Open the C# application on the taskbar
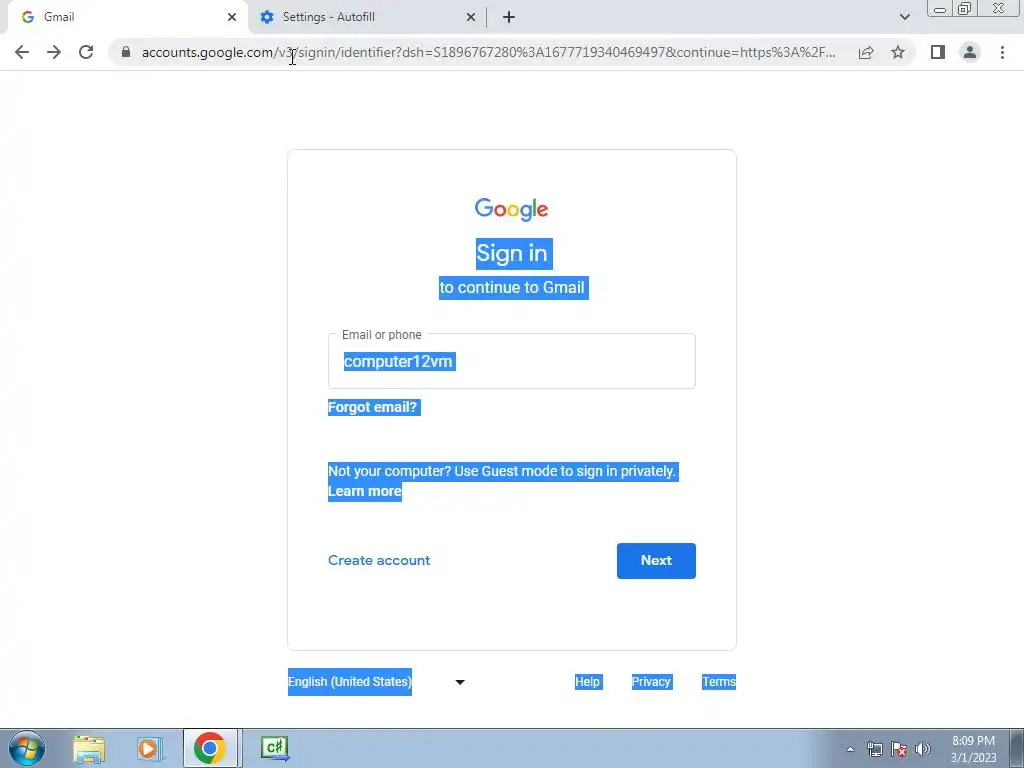This screenshot has width=1024, height=768. (x=274, y=748)
